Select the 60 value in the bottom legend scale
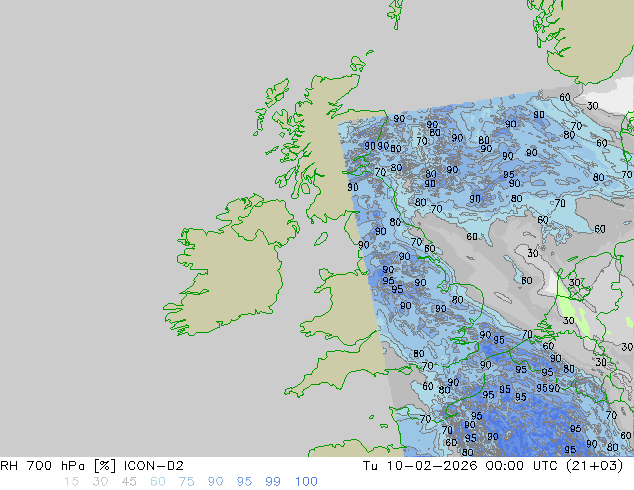The image size is (634, 490). (x=158, y=482)
